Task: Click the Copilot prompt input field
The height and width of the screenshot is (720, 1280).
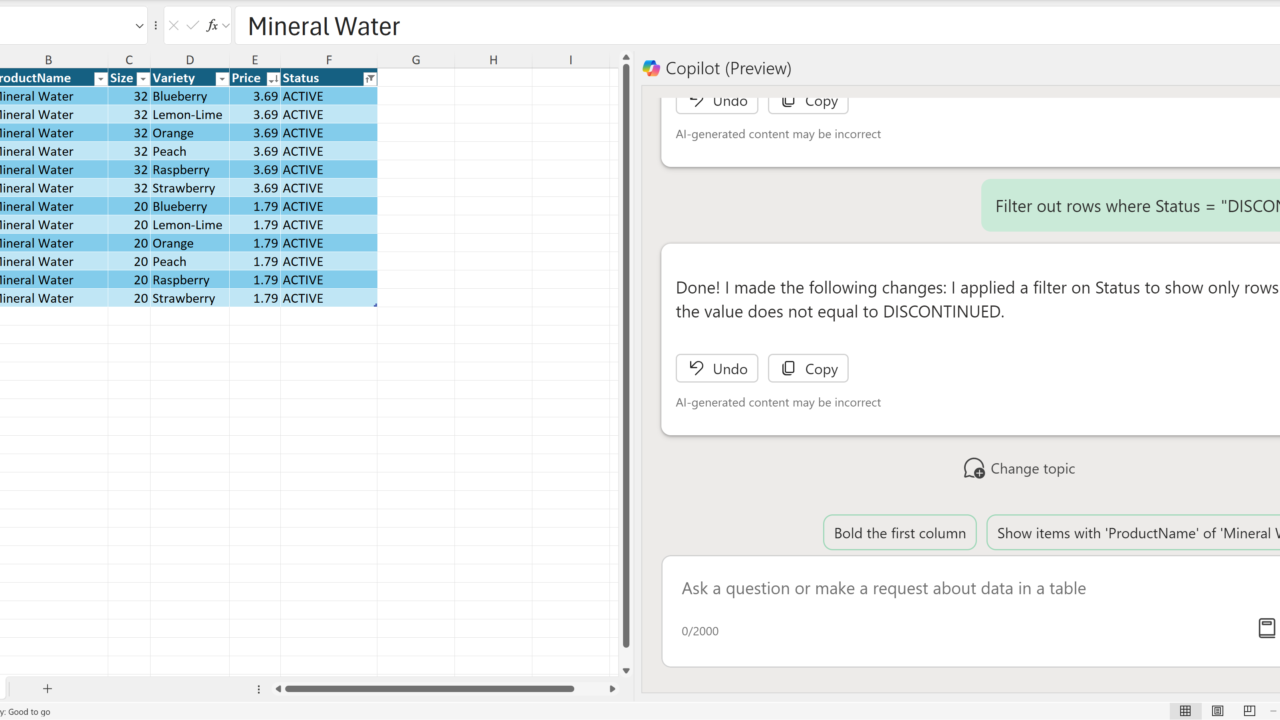Action: (960, 589)
